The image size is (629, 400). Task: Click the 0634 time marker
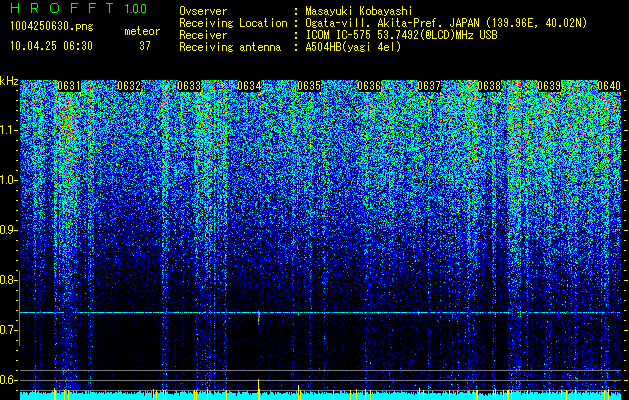click(x=249, y=86)
